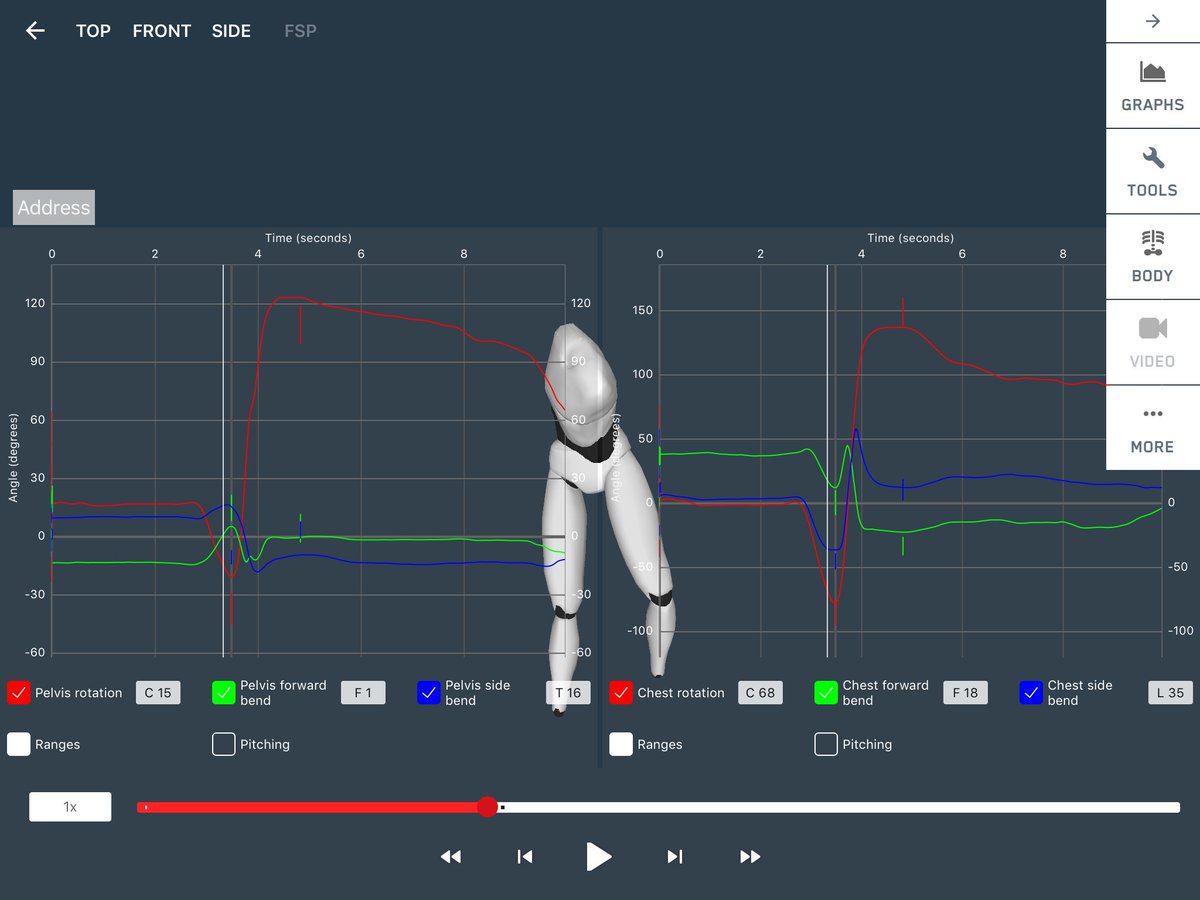Select the FSP tab

300,30
